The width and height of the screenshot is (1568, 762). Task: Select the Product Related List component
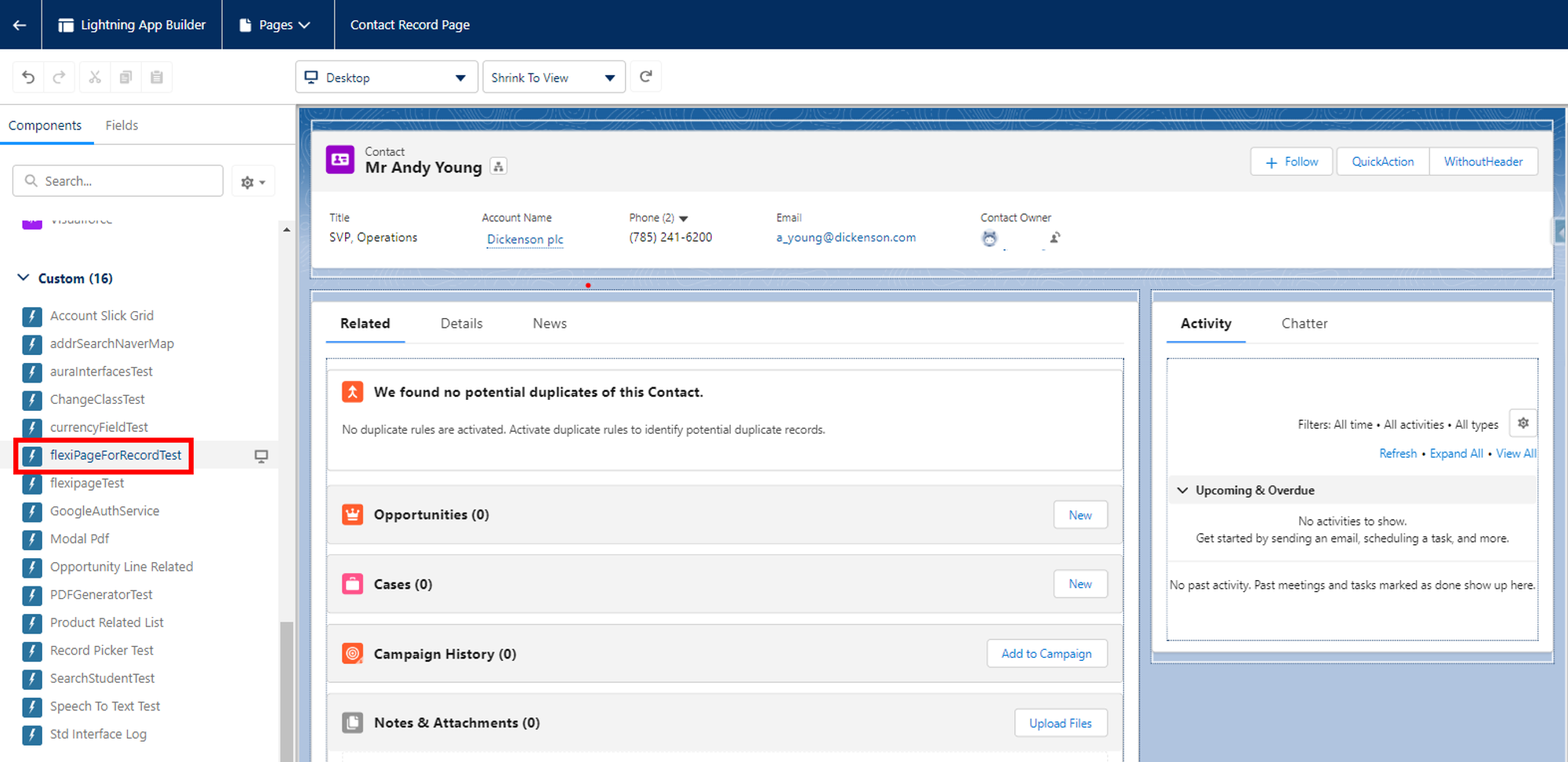107,622
